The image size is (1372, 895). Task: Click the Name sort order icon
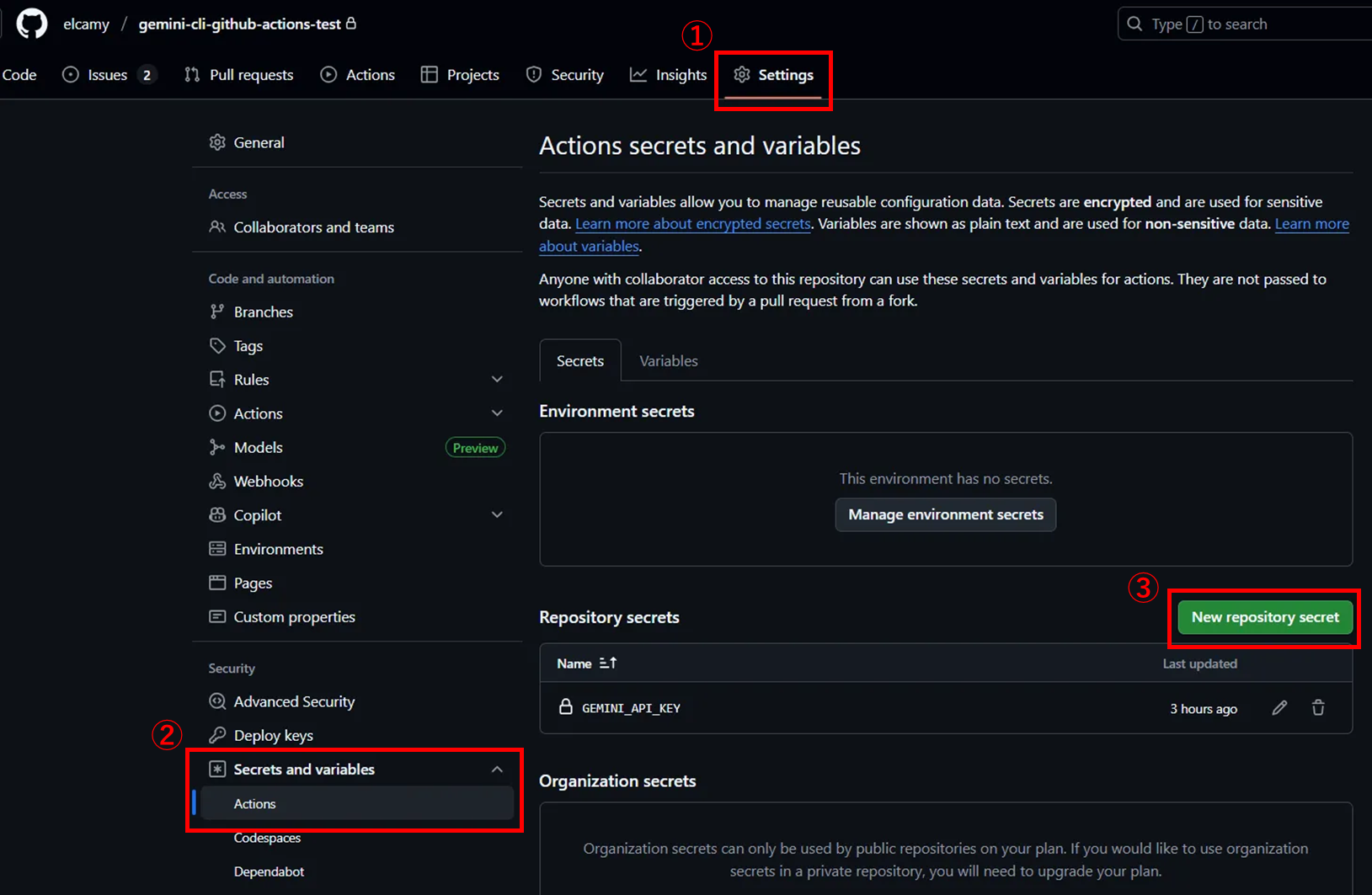tap(608, 663)
